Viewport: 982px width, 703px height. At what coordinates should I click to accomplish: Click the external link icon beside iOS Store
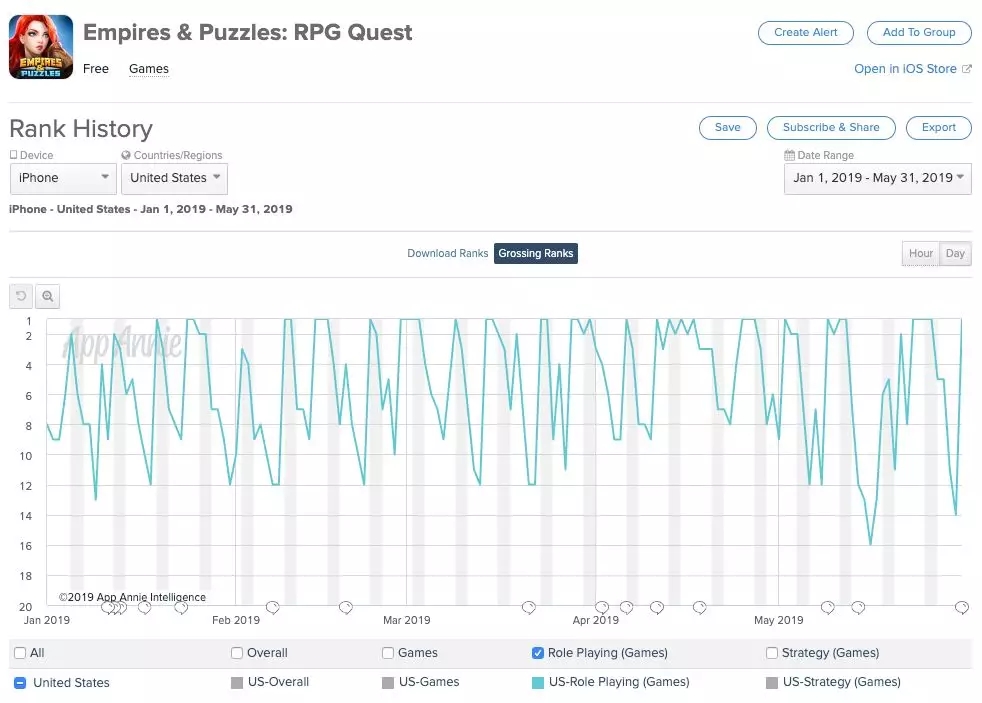coord(966,69)
